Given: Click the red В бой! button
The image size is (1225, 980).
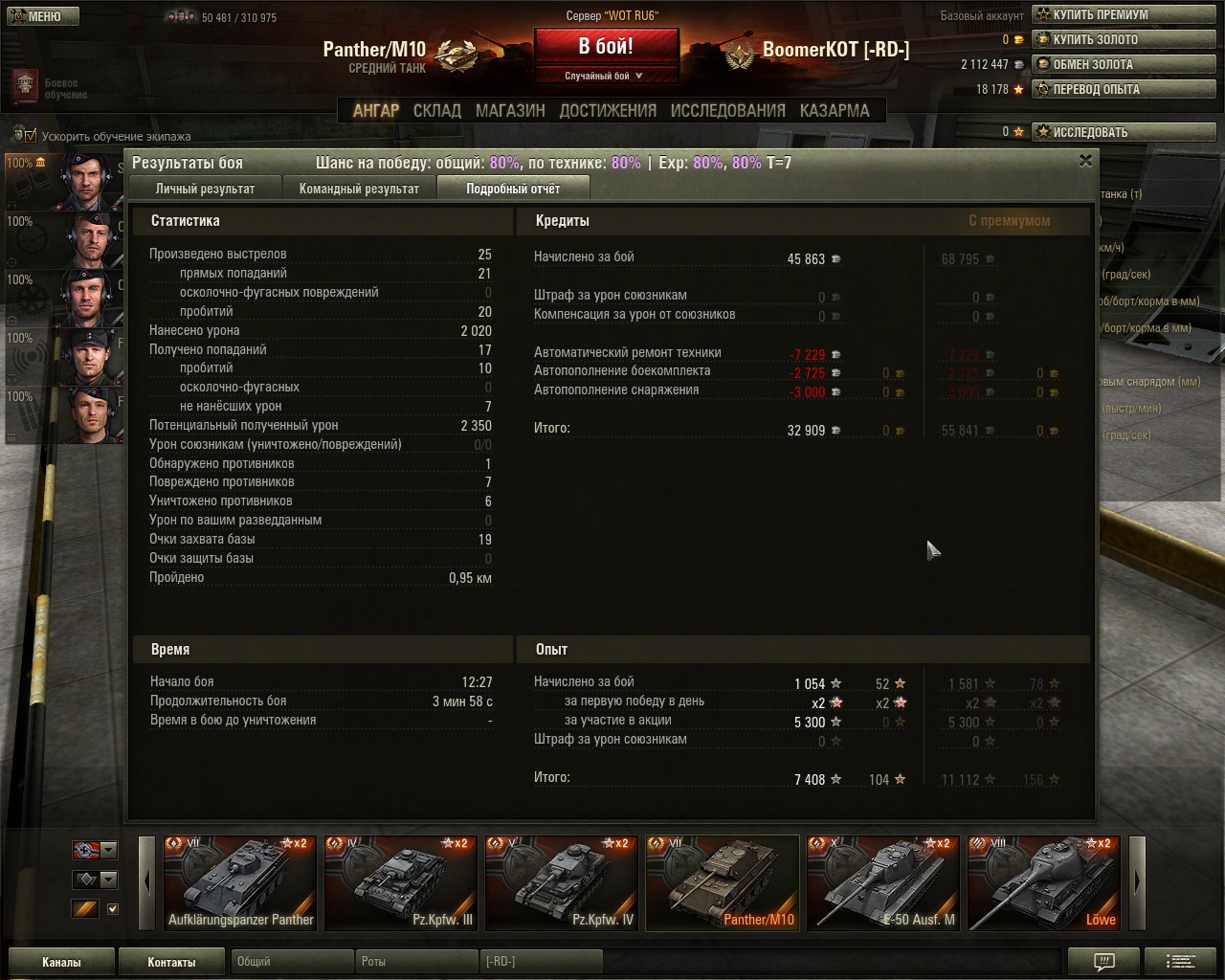Looking at the screenshot, I should point(606,46).
